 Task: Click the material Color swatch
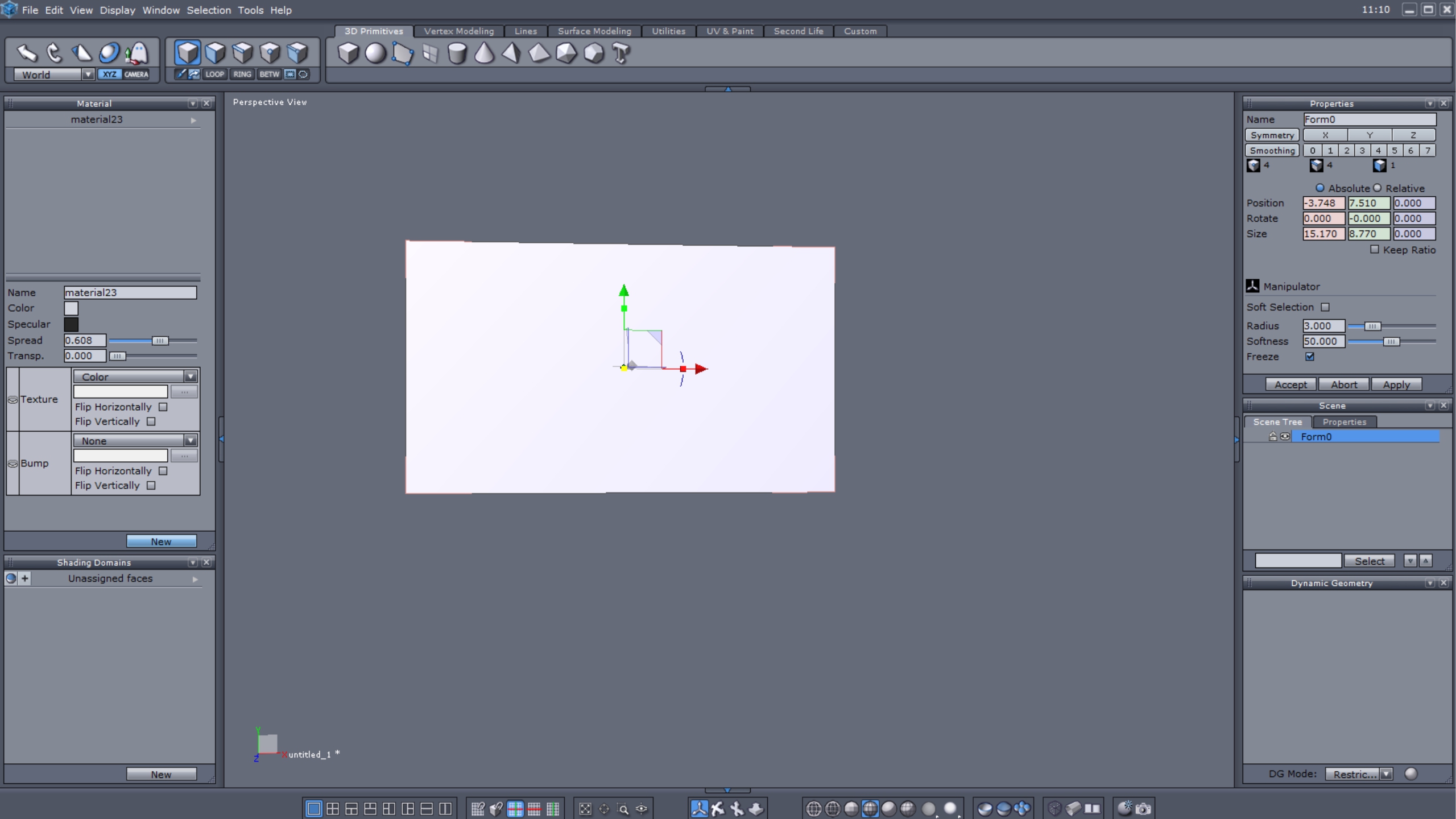[x=71, y=308]
